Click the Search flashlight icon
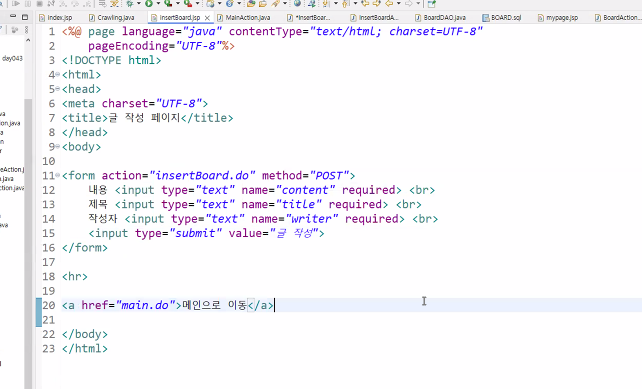642x389 pixels. pyautogui.click(x=275, y=4)
